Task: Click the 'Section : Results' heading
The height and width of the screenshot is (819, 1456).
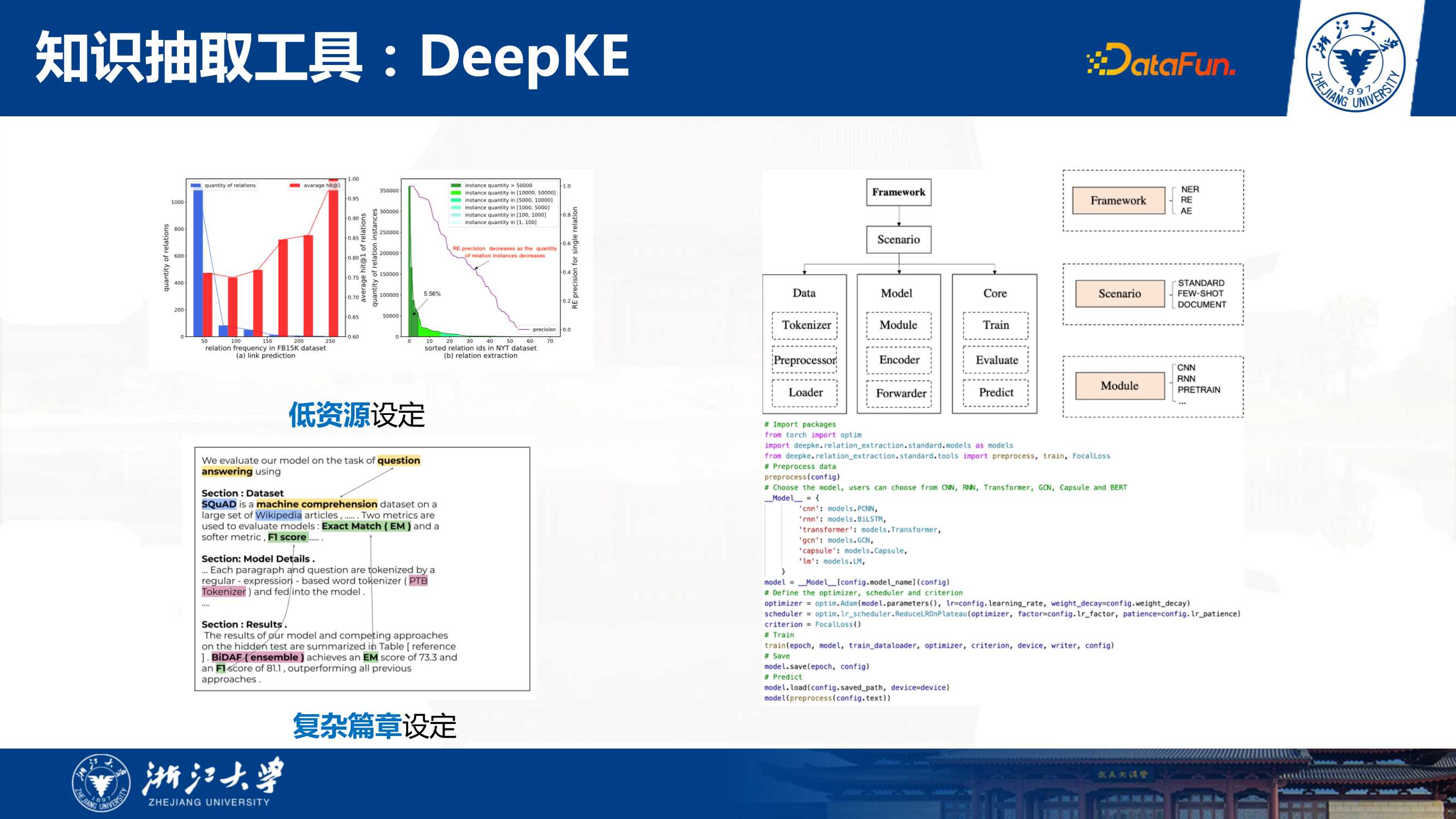Action: 244,624
